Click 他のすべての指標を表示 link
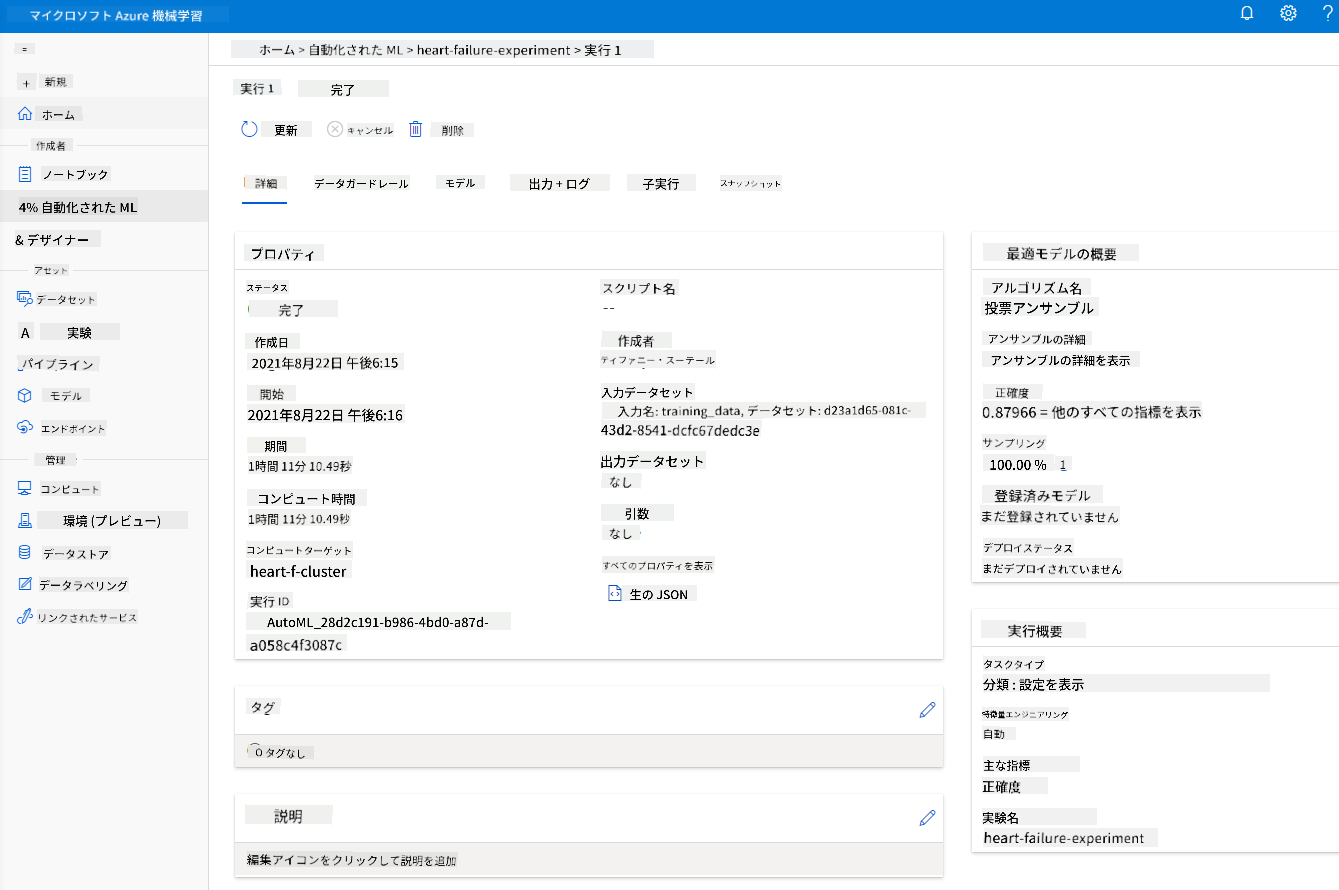 [1125, 412]
